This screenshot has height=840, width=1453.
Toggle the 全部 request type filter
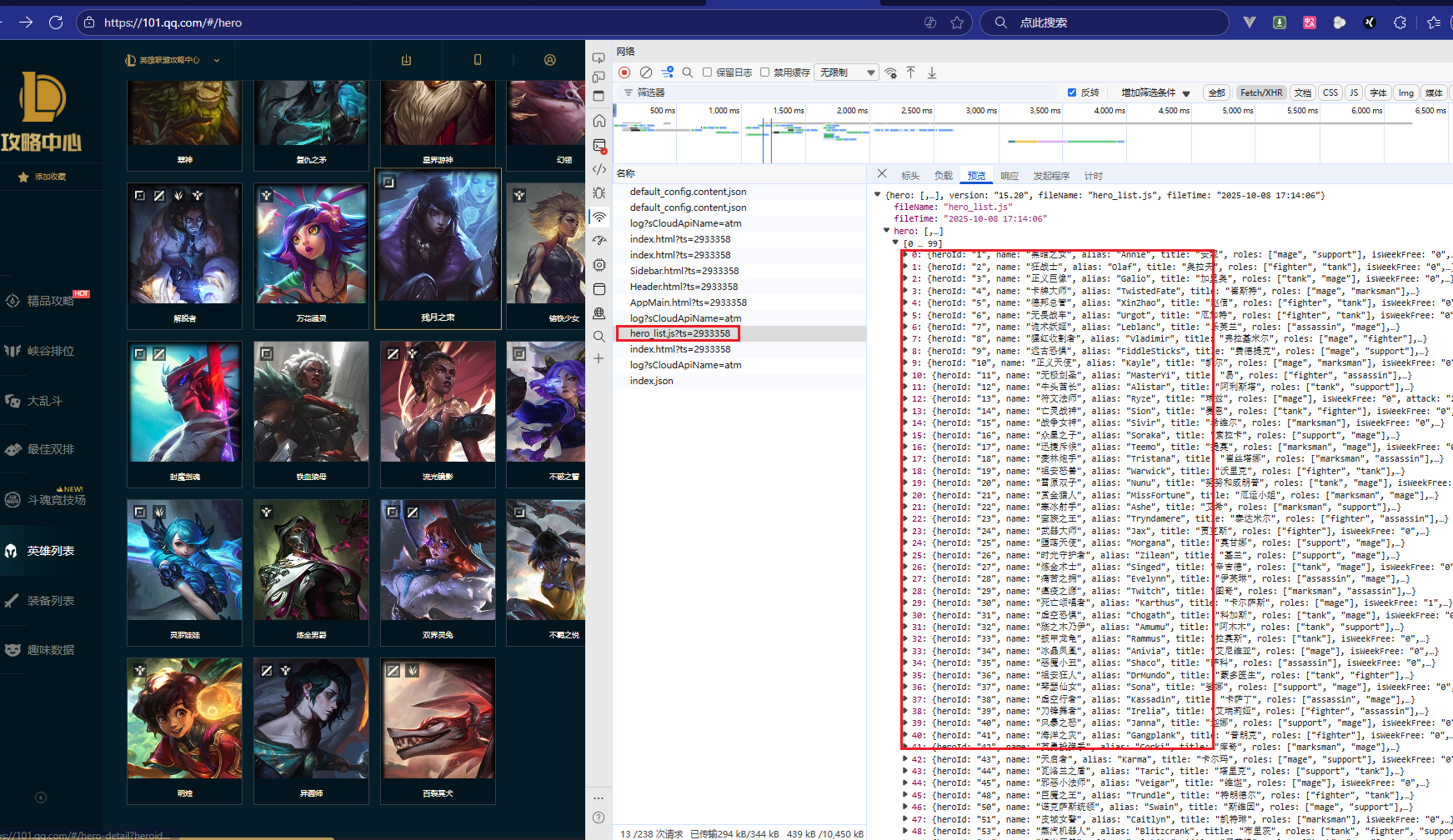click(x=1217, y=92)
